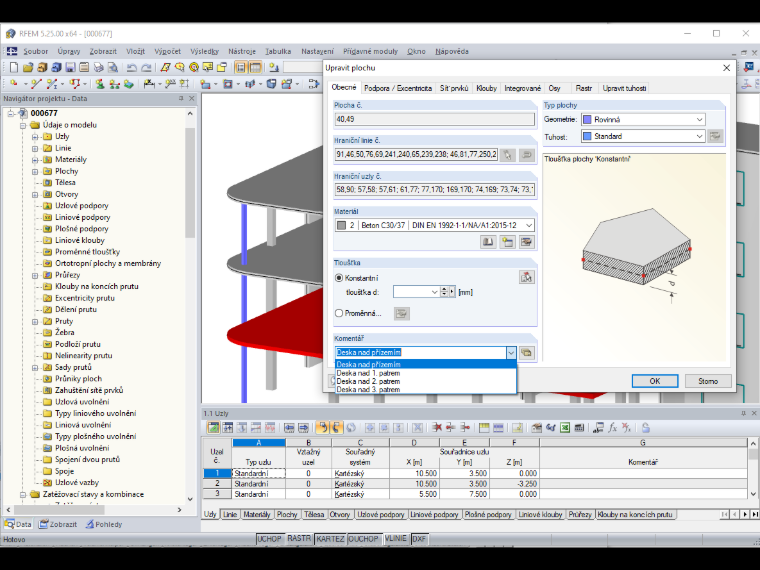This screenshot has height=570, width=760.
Task: Click comment library icon next to Komentář
Action: [x=526, y=352]
